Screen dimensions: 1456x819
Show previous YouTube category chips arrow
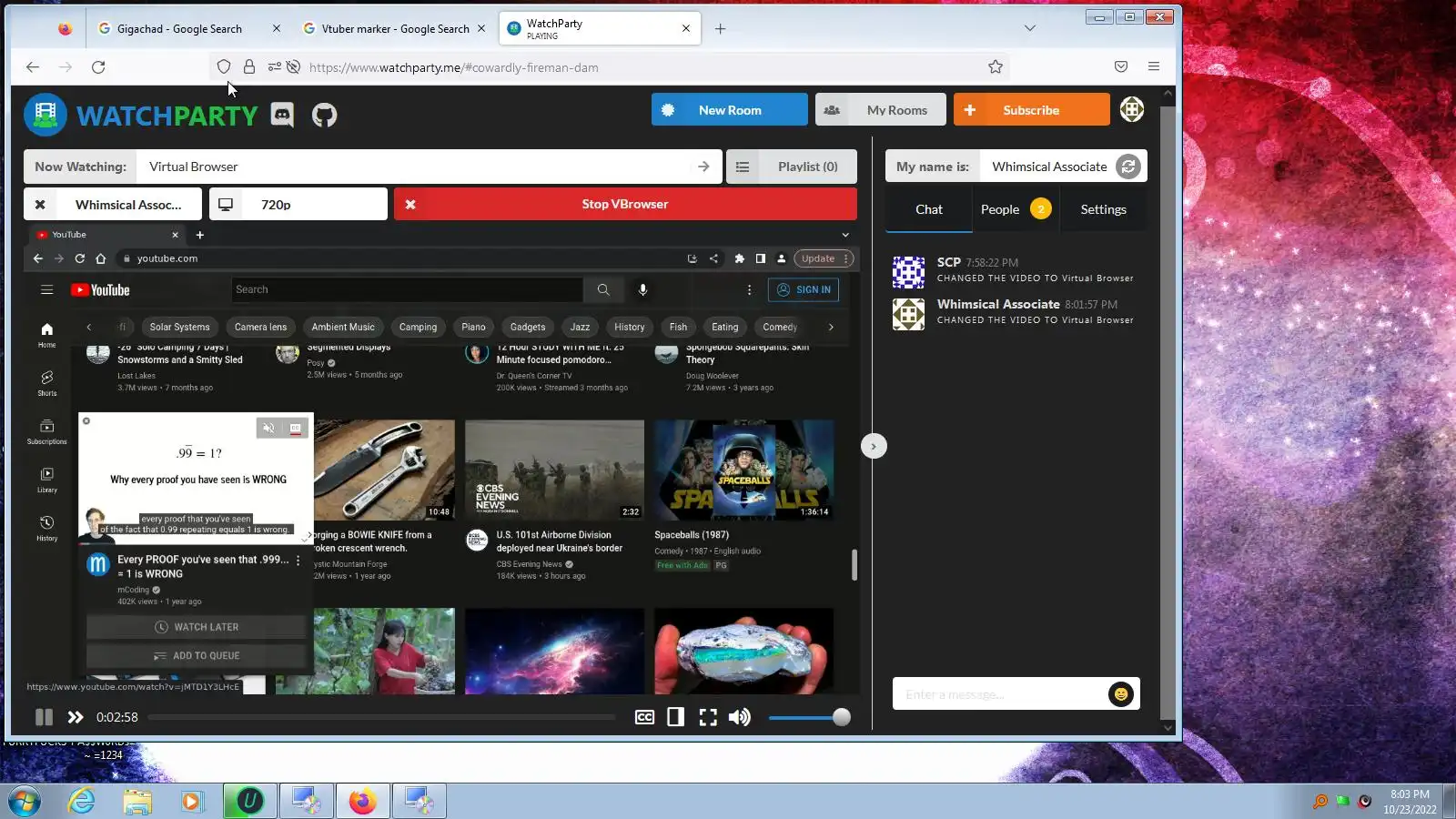click(88, 327)
